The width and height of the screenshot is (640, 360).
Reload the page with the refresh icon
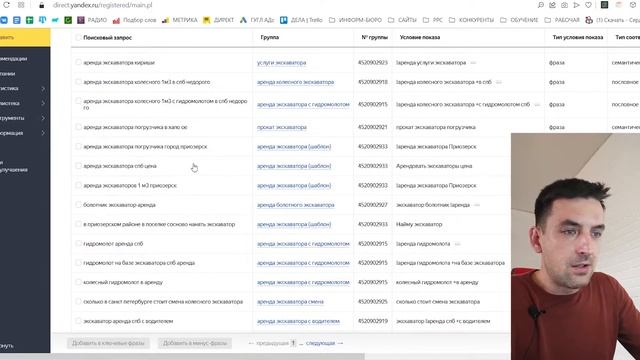(6, 5)
